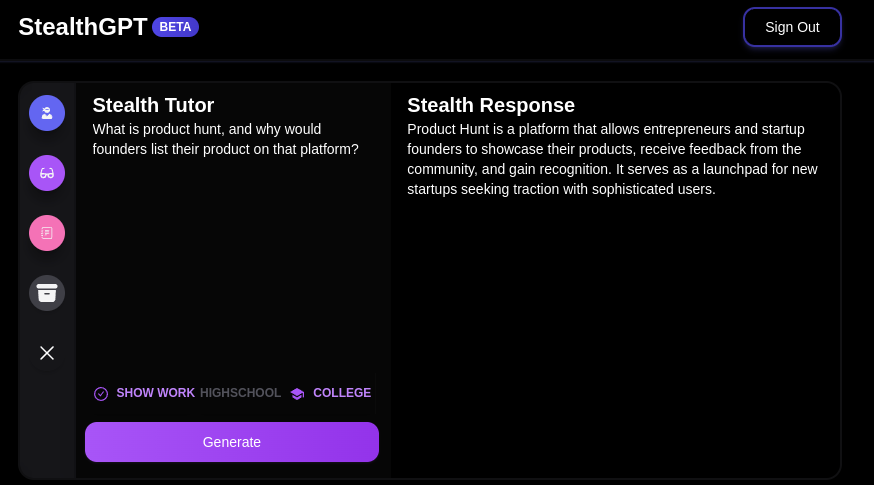Open the Stealth Tutor sidebar icon
874x485 pixels.
tap(47, 113)
